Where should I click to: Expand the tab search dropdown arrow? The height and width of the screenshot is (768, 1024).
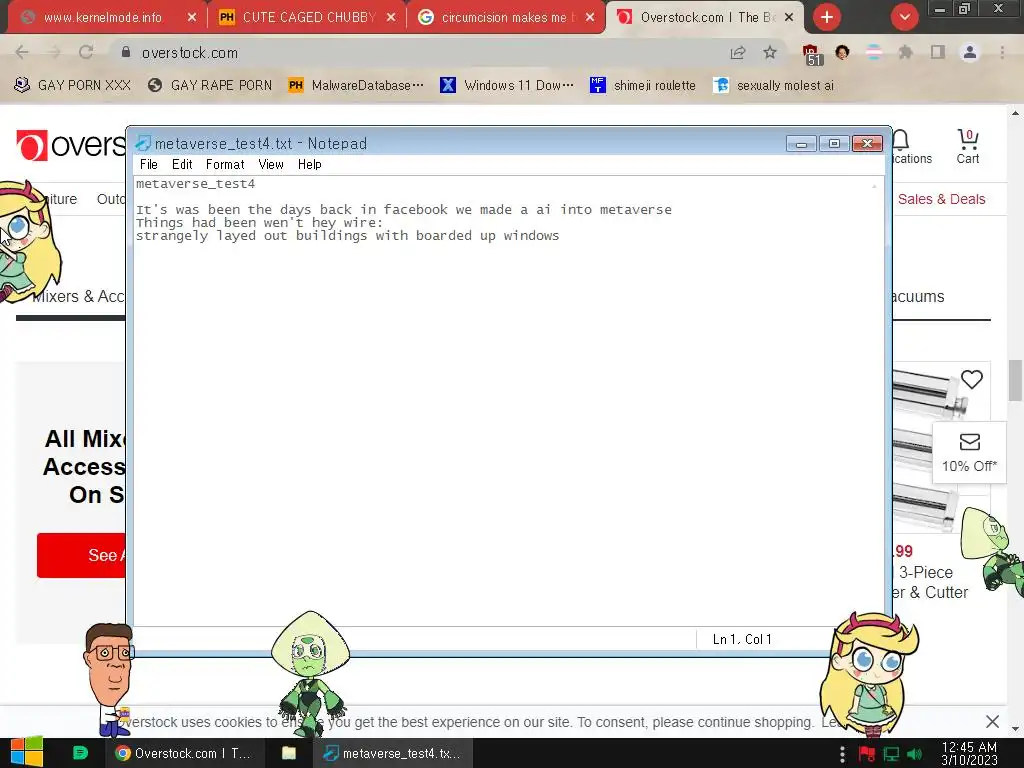904,18
